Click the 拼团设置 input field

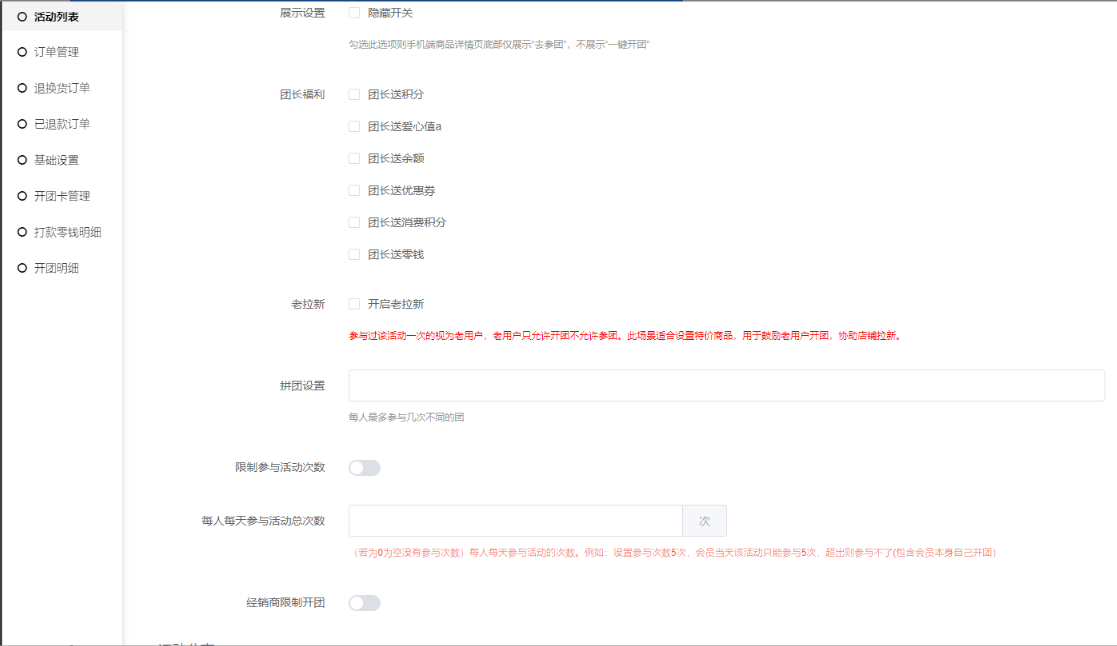(726, 386)
